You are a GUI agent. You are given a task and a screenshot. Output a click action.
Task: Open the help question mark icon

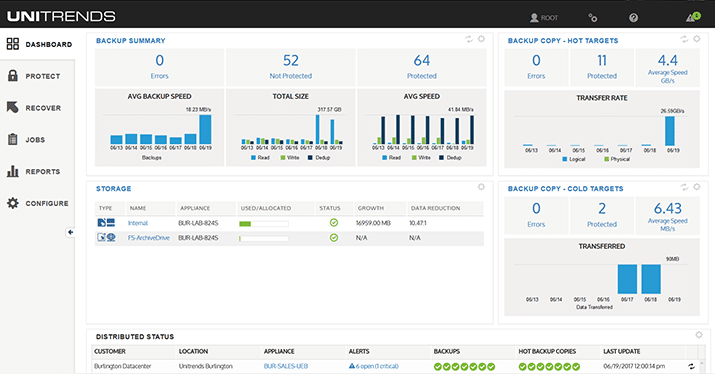coord(633,18)
